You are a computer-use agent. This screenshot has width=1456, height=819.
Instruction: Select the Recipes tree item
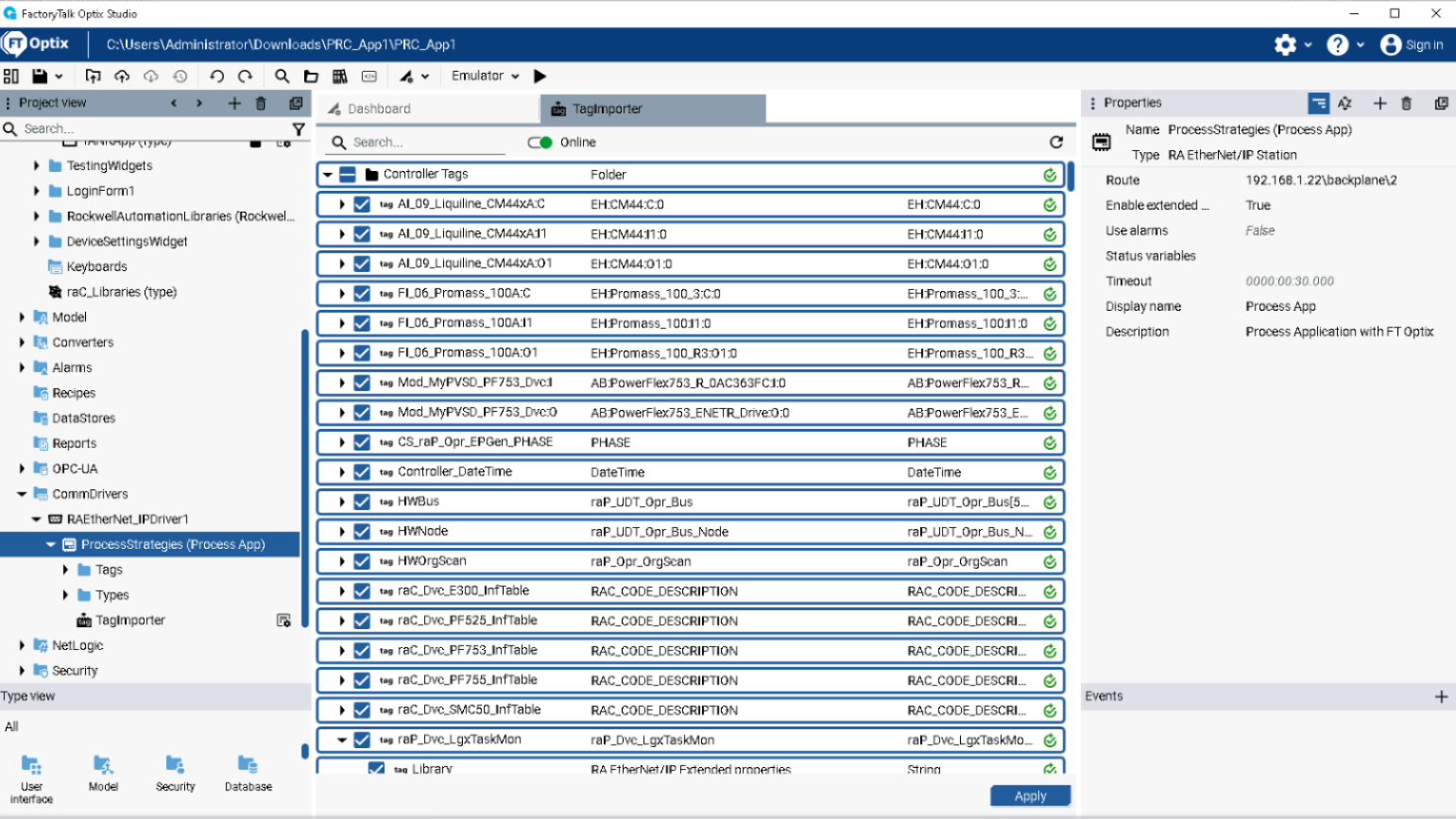(74, 393)
